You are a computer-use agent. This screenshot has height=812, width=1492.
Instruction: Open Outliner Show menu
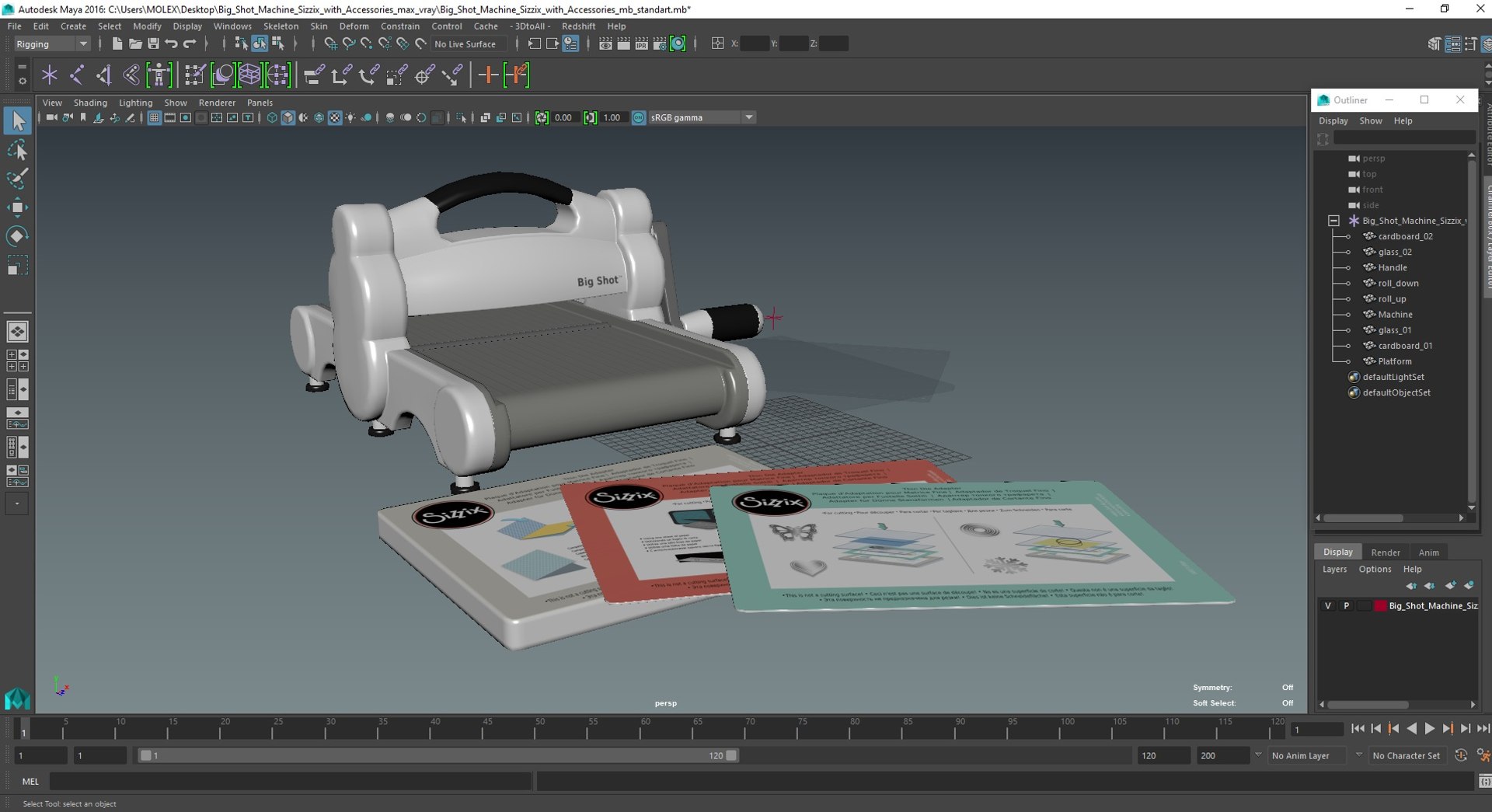[1370, 120]
